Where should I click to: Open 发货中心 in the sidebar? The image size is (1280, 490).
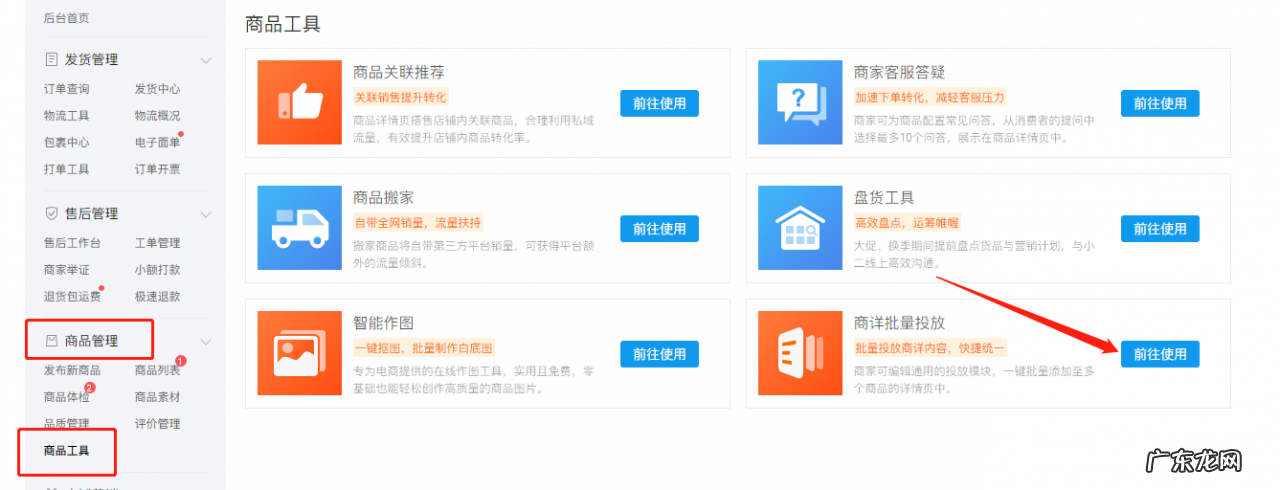[x=157, y=89]
